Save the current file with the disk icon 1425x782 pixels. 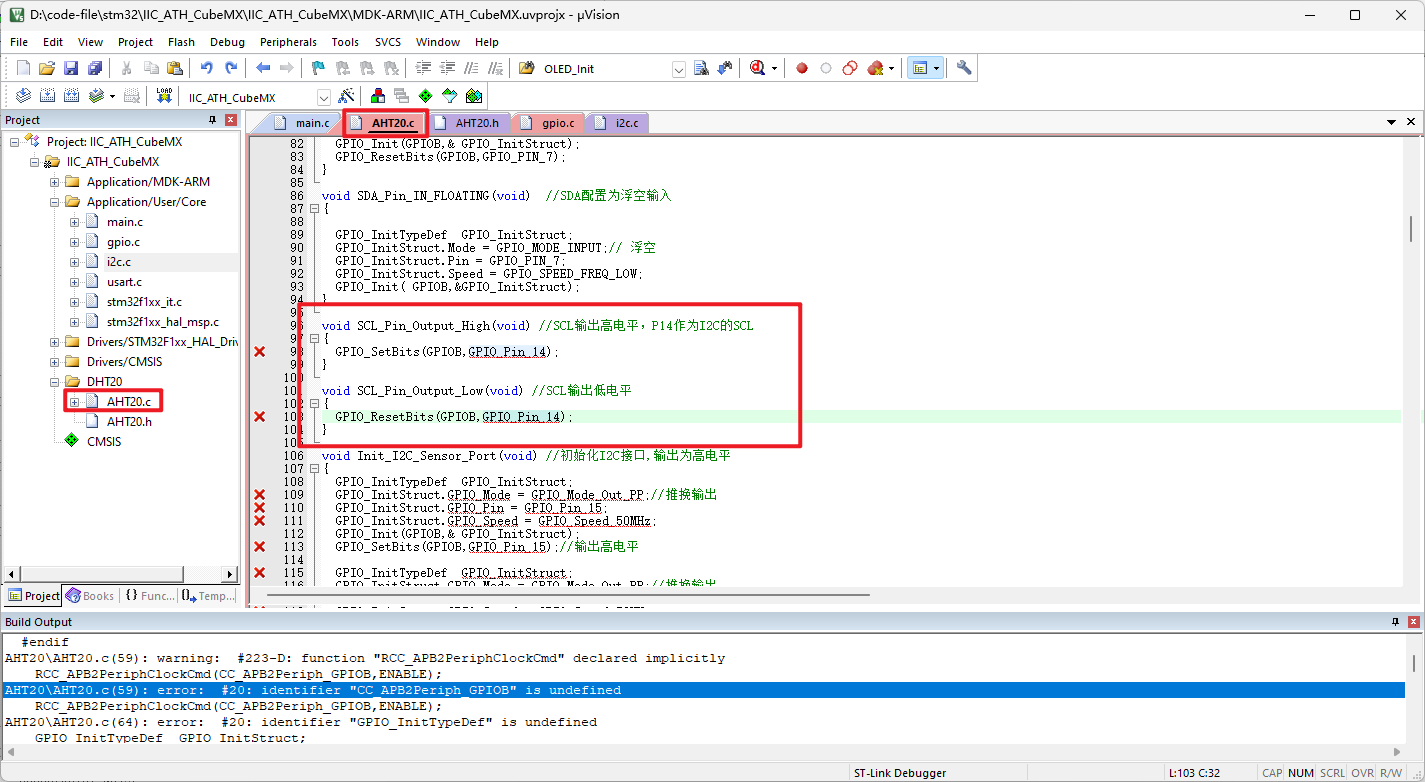pyautogui.click(x=71, y=68)
